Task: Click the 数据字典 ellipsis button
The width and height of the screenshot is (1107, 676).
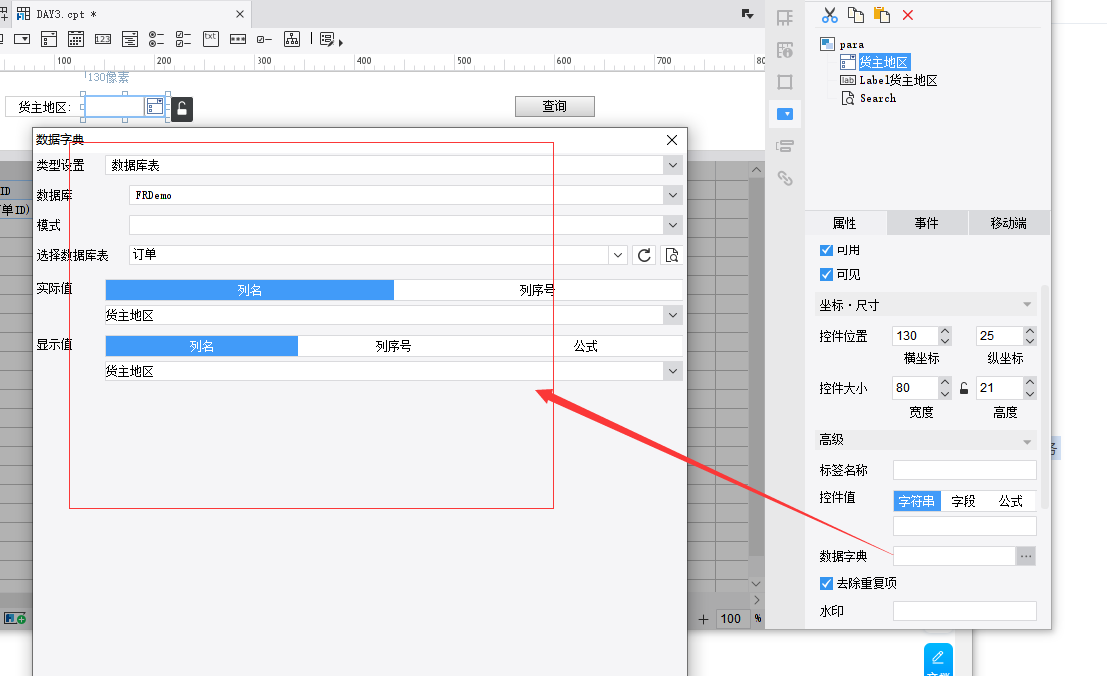Action: point(1026,556)
